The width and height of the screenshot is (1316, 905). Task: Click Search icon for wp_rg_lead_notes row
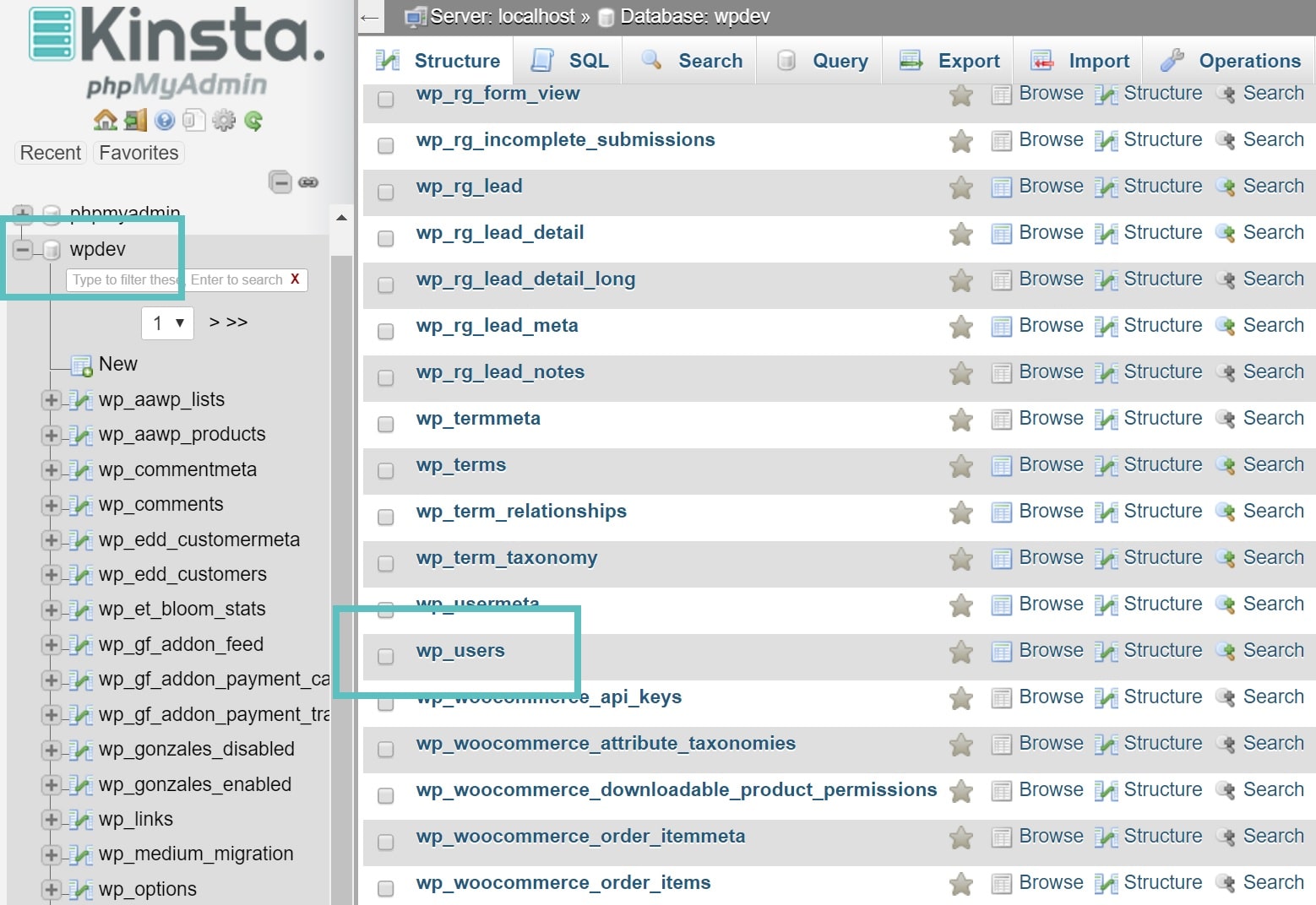click(1226, 373)
